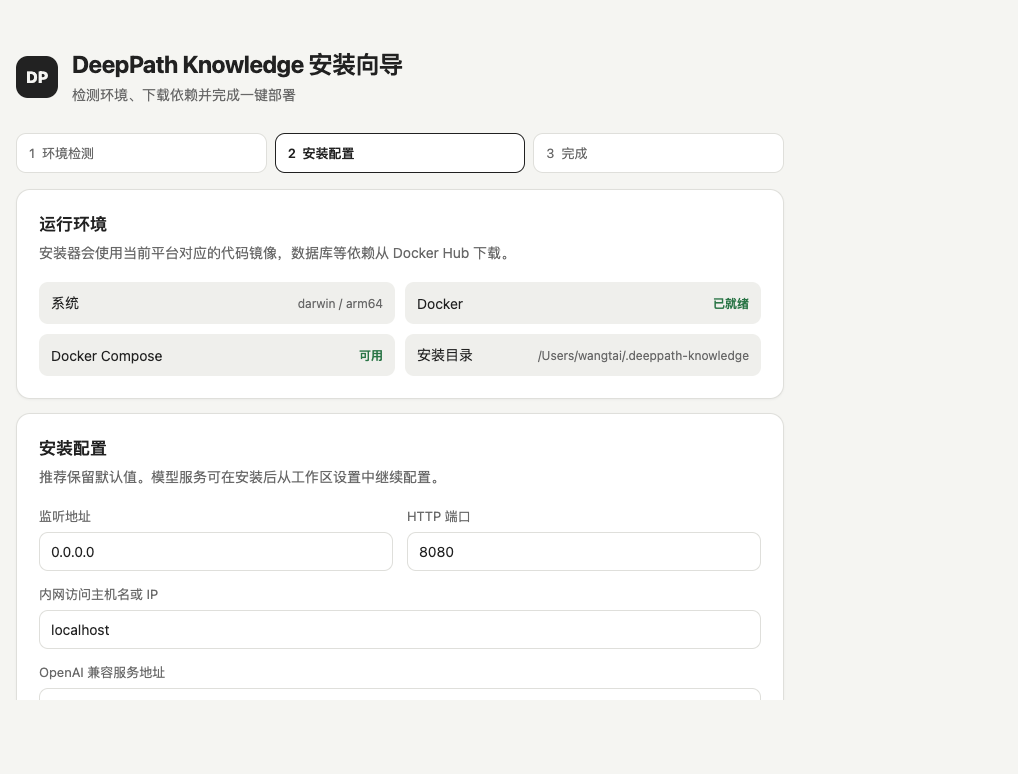This screenshot has height=774, width=1018.
Task: Select step 2 安装配置 tab
Action: (400, 153)
